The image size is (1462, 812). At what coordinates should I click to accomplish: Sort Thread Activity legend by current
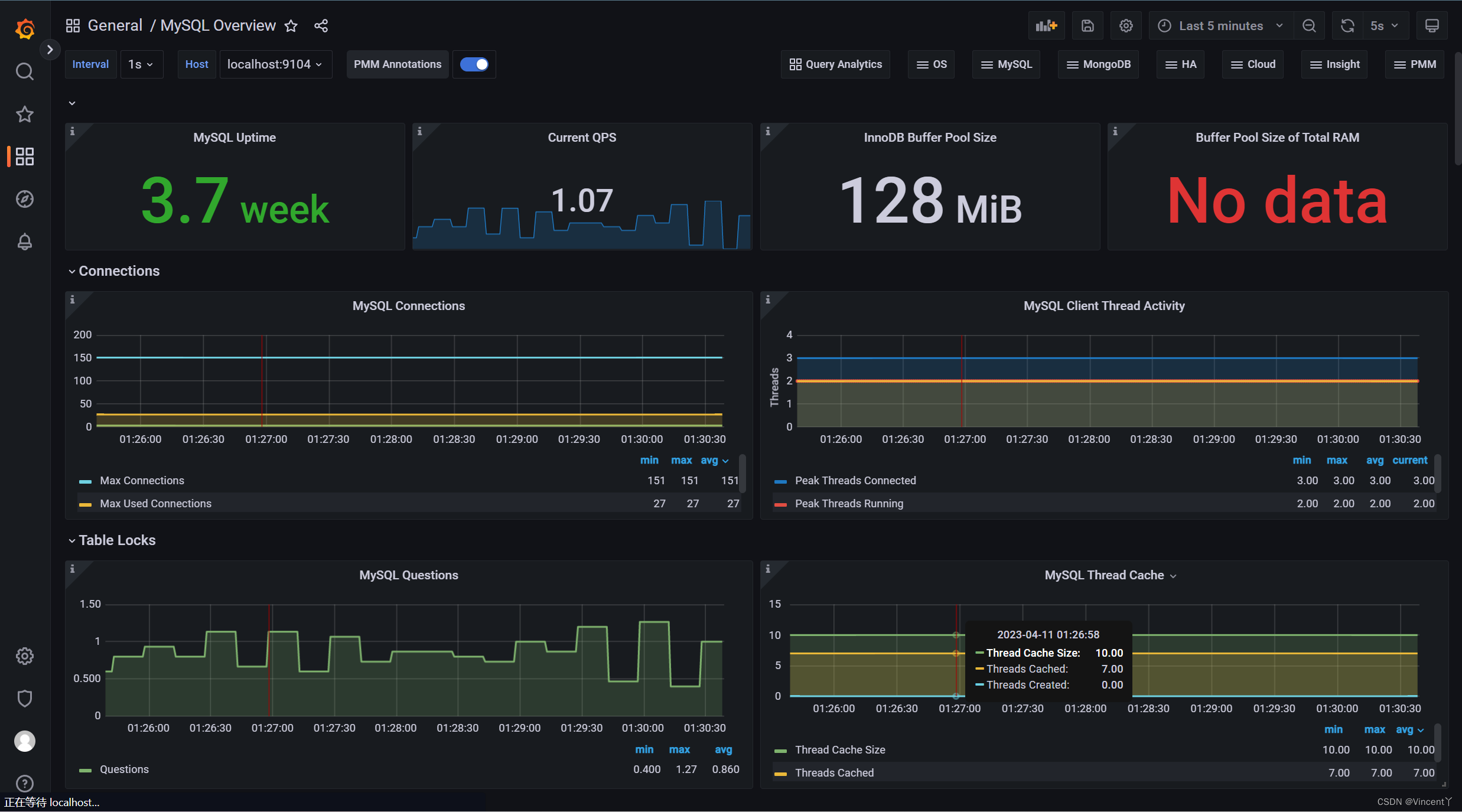1409,460
